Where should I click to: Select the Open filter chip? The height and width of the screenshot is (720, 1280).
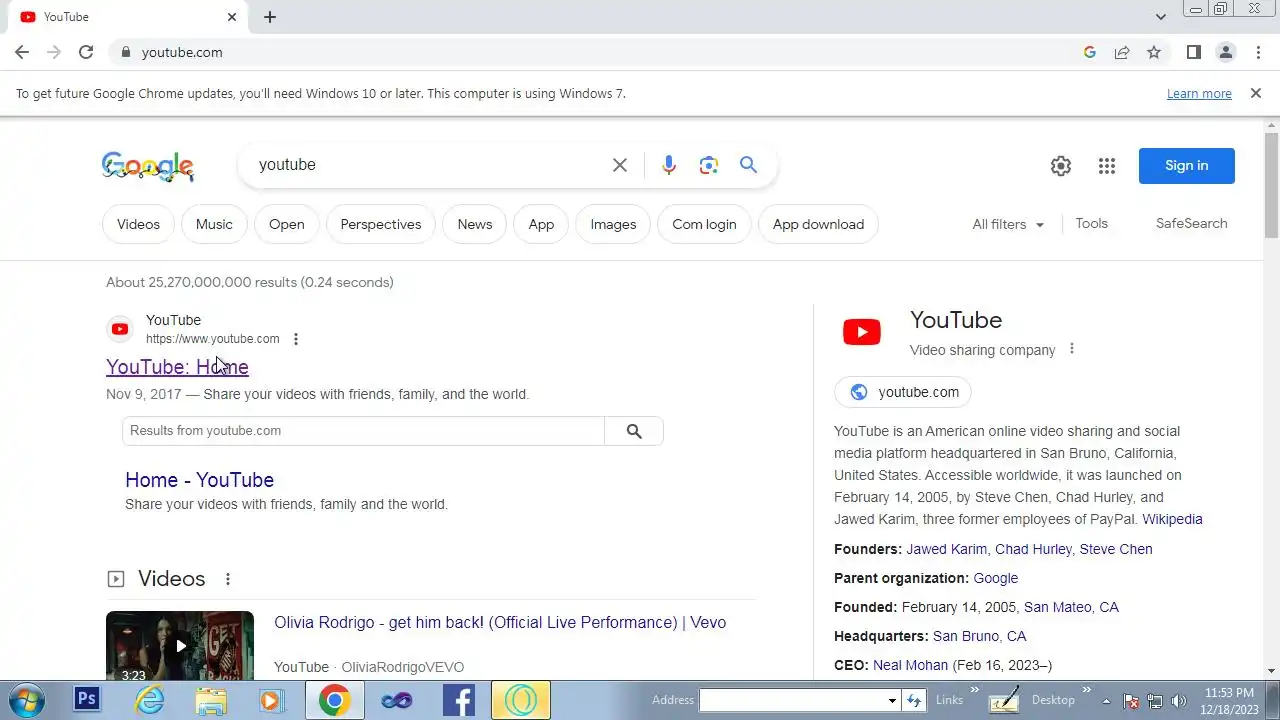coord(286,224)
